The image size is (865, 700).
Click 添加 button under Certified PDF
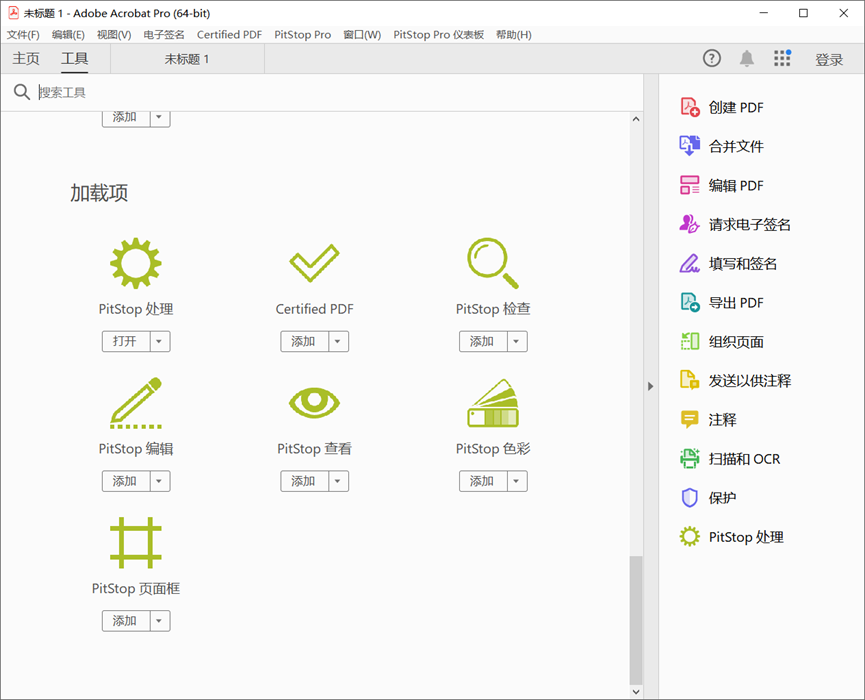[305, 341]
